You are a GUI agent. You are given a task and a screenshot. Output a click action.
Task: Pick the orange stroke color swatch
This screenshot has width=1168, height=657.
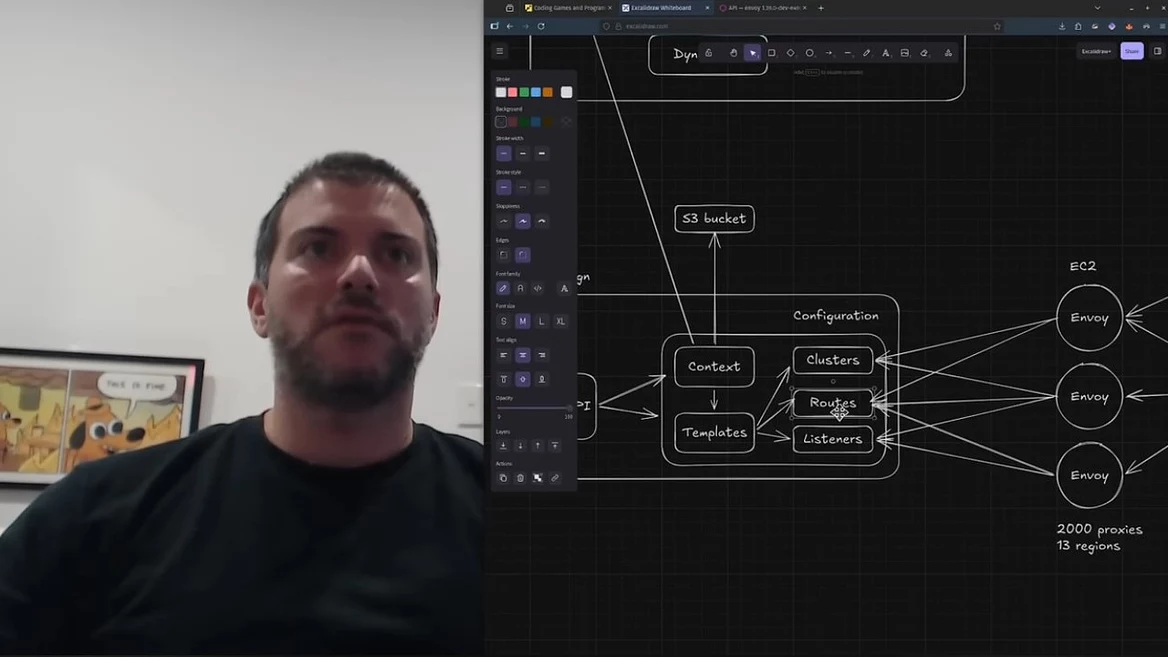coord(548,92)
